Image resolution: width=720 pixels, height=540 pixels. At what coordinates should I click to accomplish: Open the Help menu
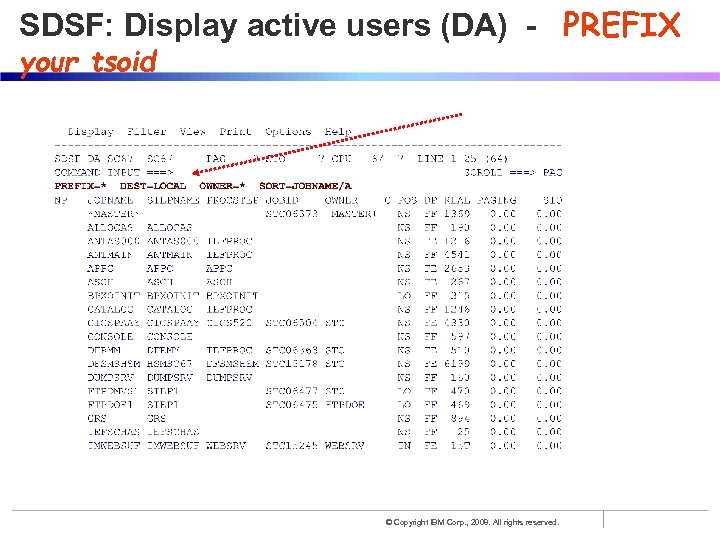click(x=338, y=131)
